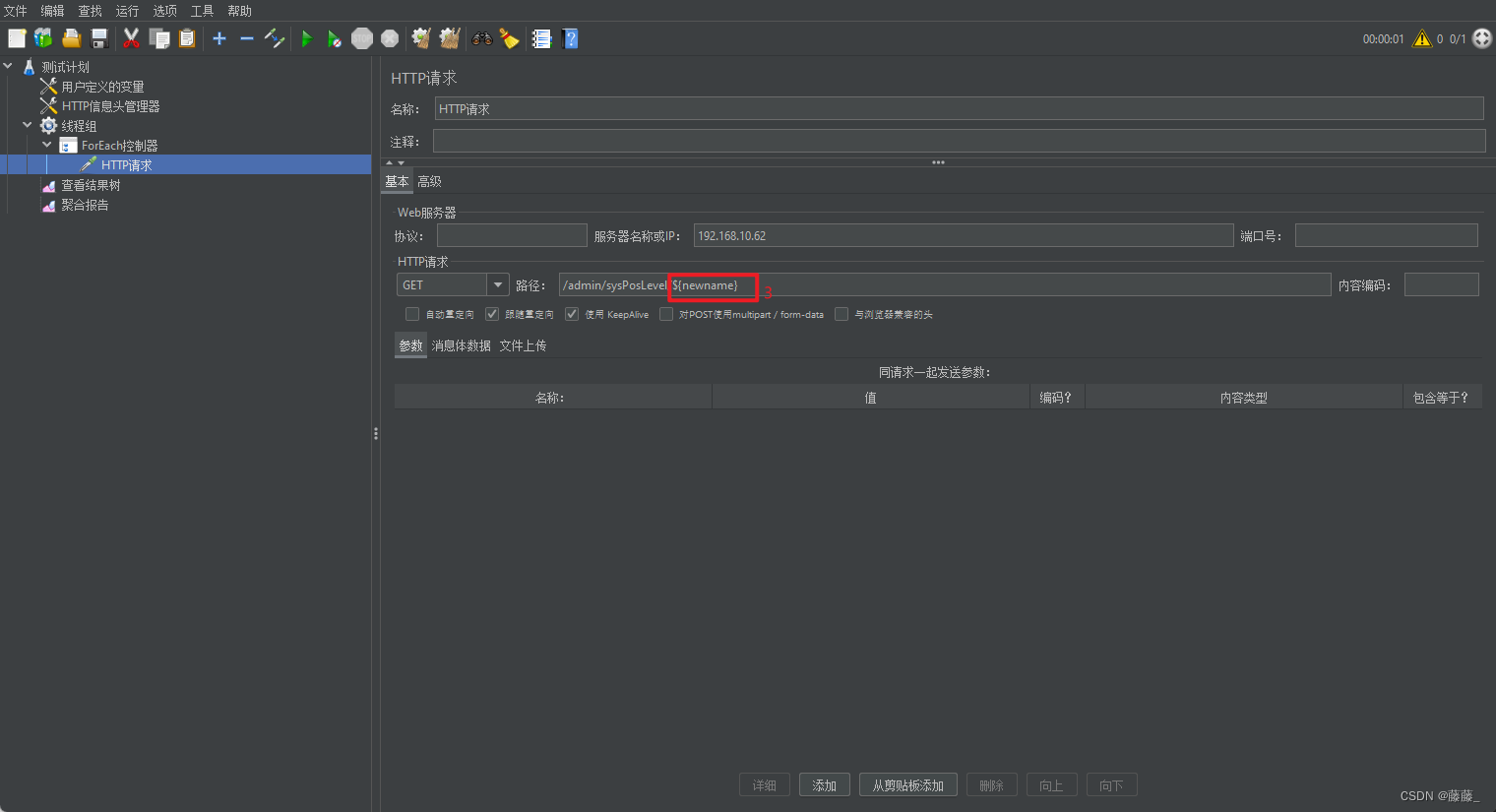Select 查看结果树 in the tree
The width and height of the screenshot is (1496, 812).
coord(91,185)
